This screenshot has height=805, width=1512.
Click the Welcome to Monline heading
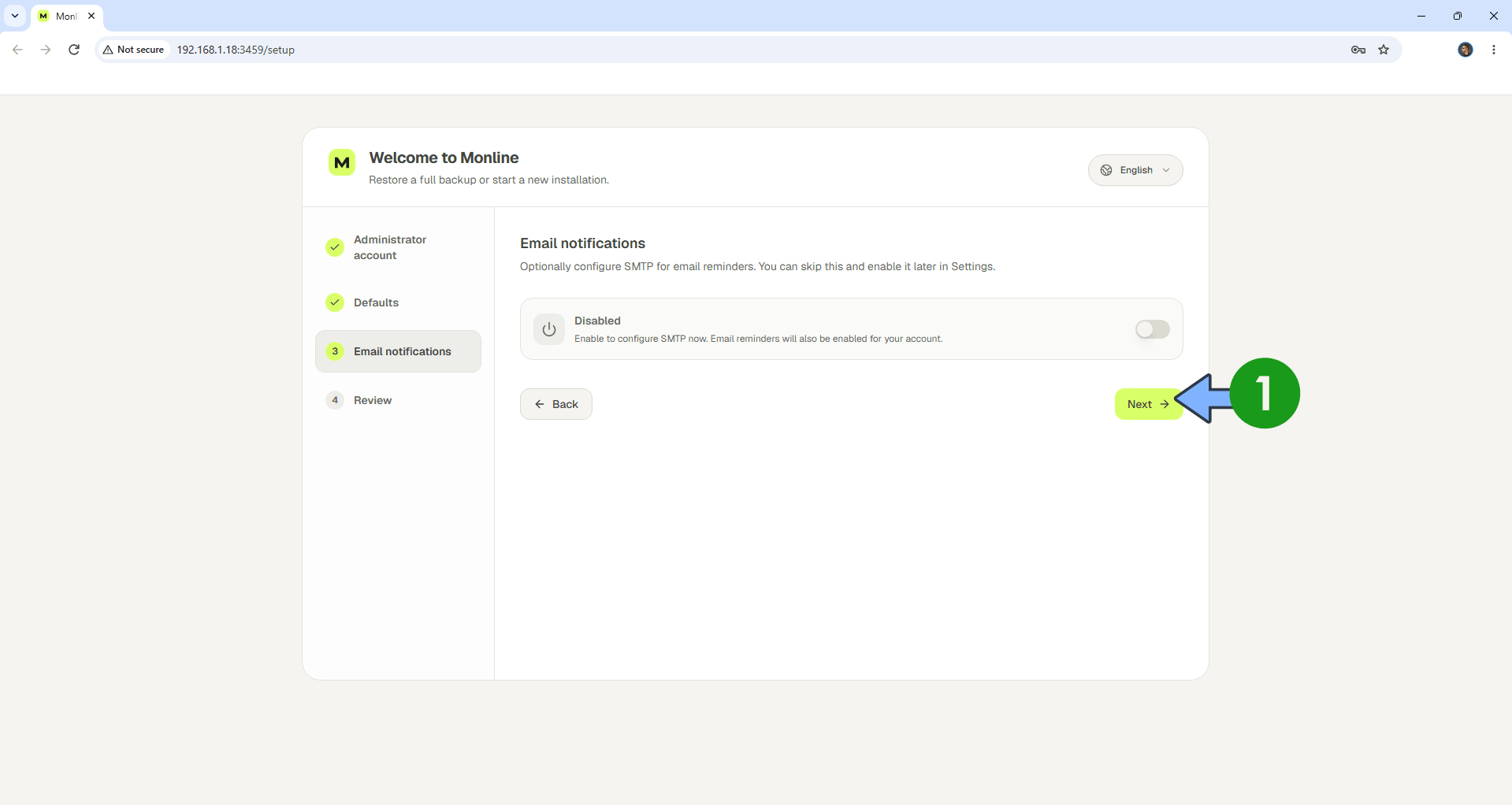tap(444, 158)
